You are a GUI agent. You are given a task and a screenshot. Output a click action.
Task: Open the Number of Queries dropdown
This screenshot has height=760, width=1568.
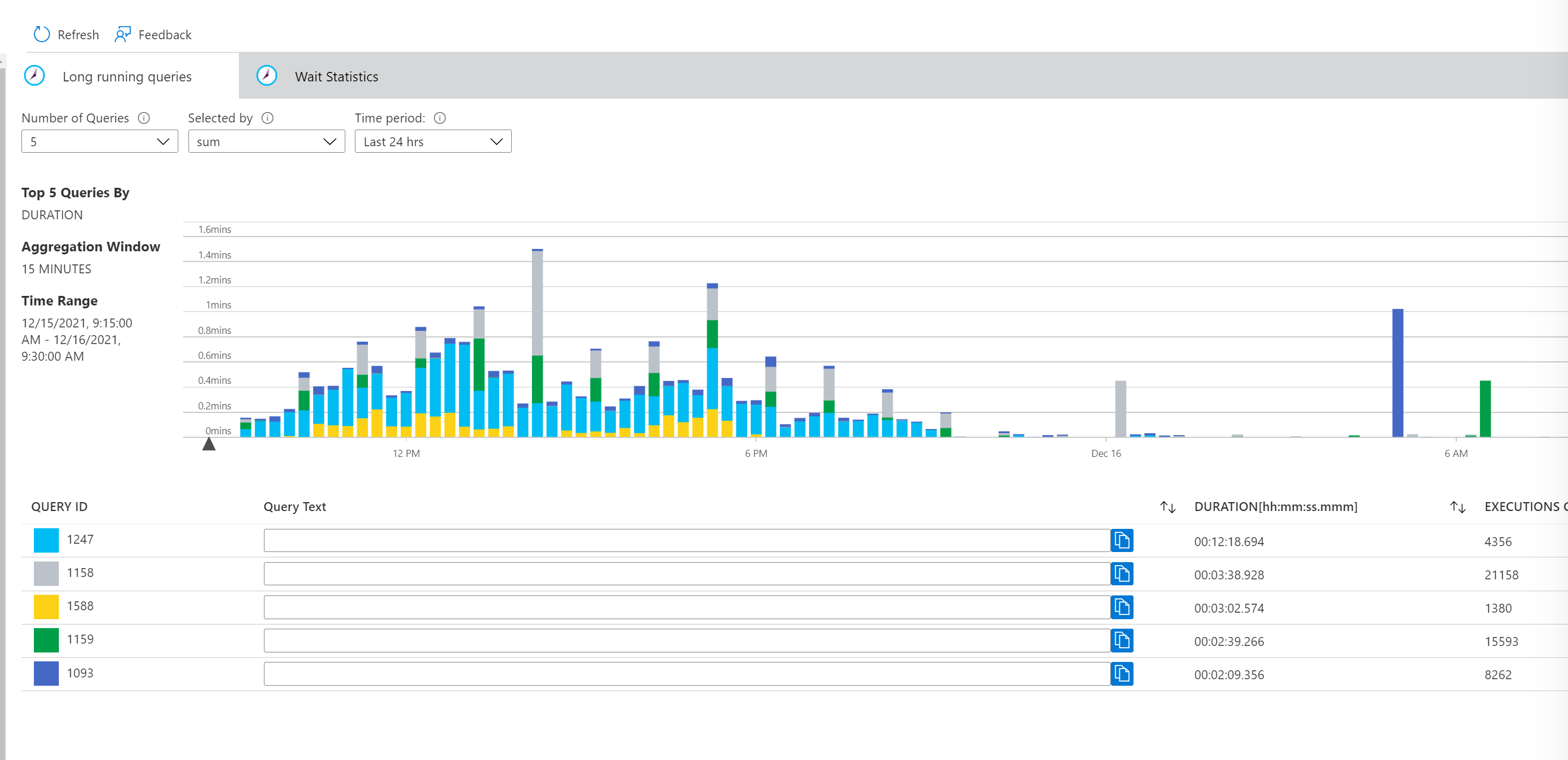point(99,141)
